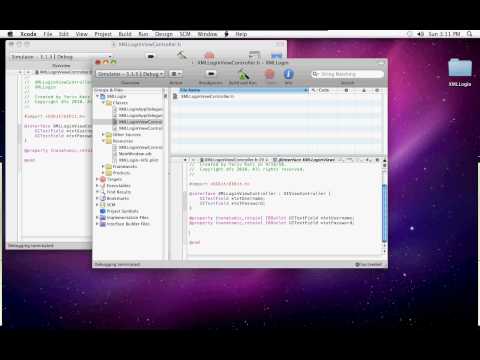Open Simulator Debug overview dropdown in front window
Viewport: 480px width, 360px height.
click(x=131, y=74)
